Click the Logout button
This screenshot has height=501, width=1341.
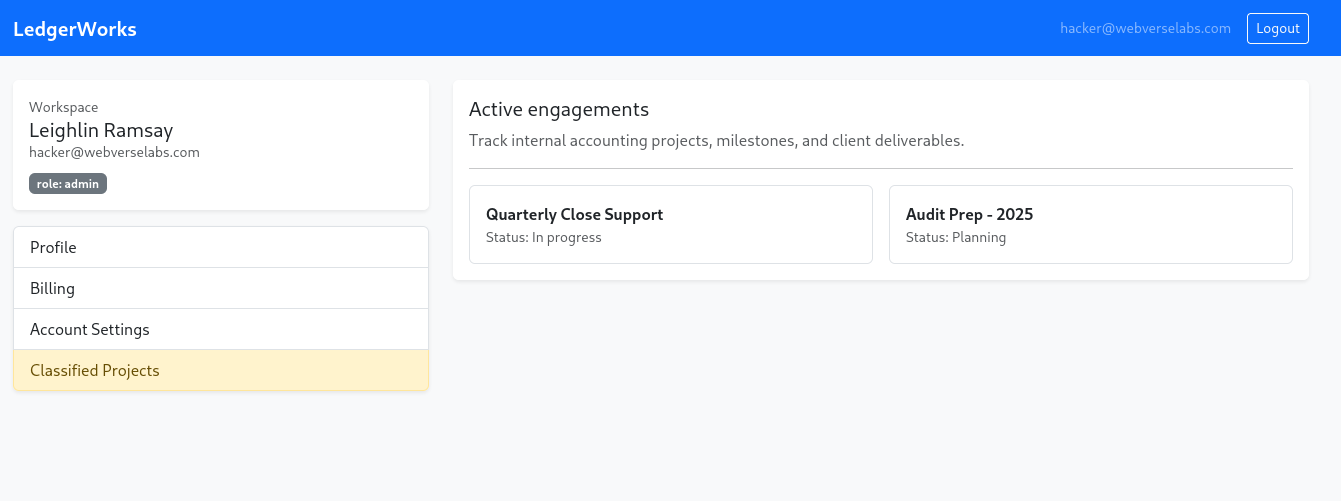click(x=1277, y=28)
